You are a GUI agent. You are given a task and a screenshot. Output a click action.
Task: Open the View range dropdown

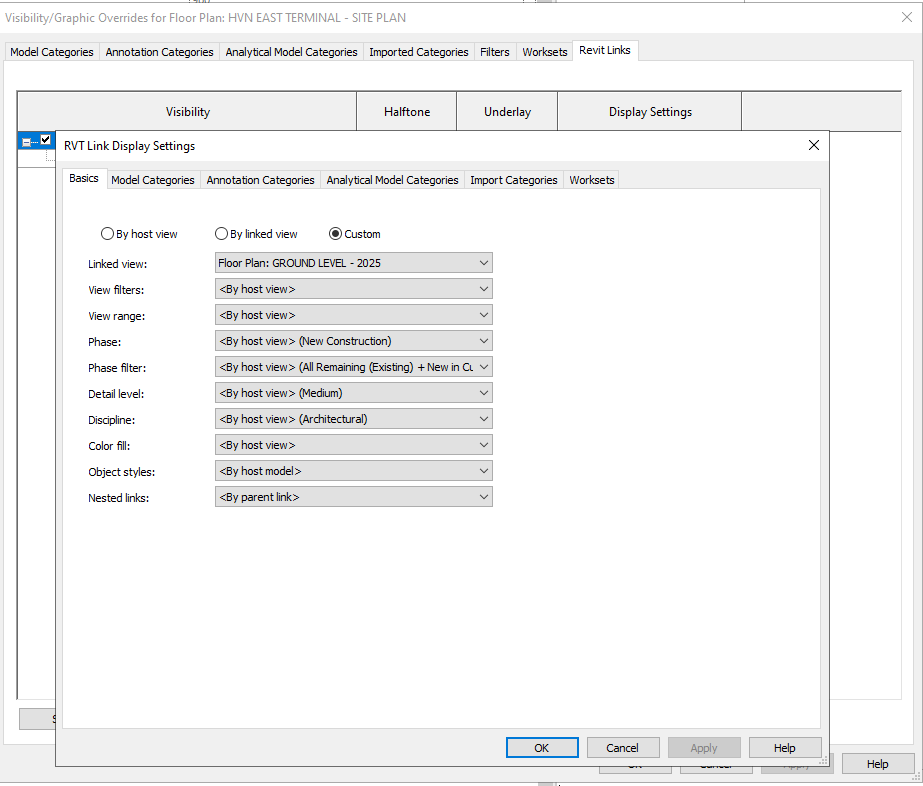[481, 314]
